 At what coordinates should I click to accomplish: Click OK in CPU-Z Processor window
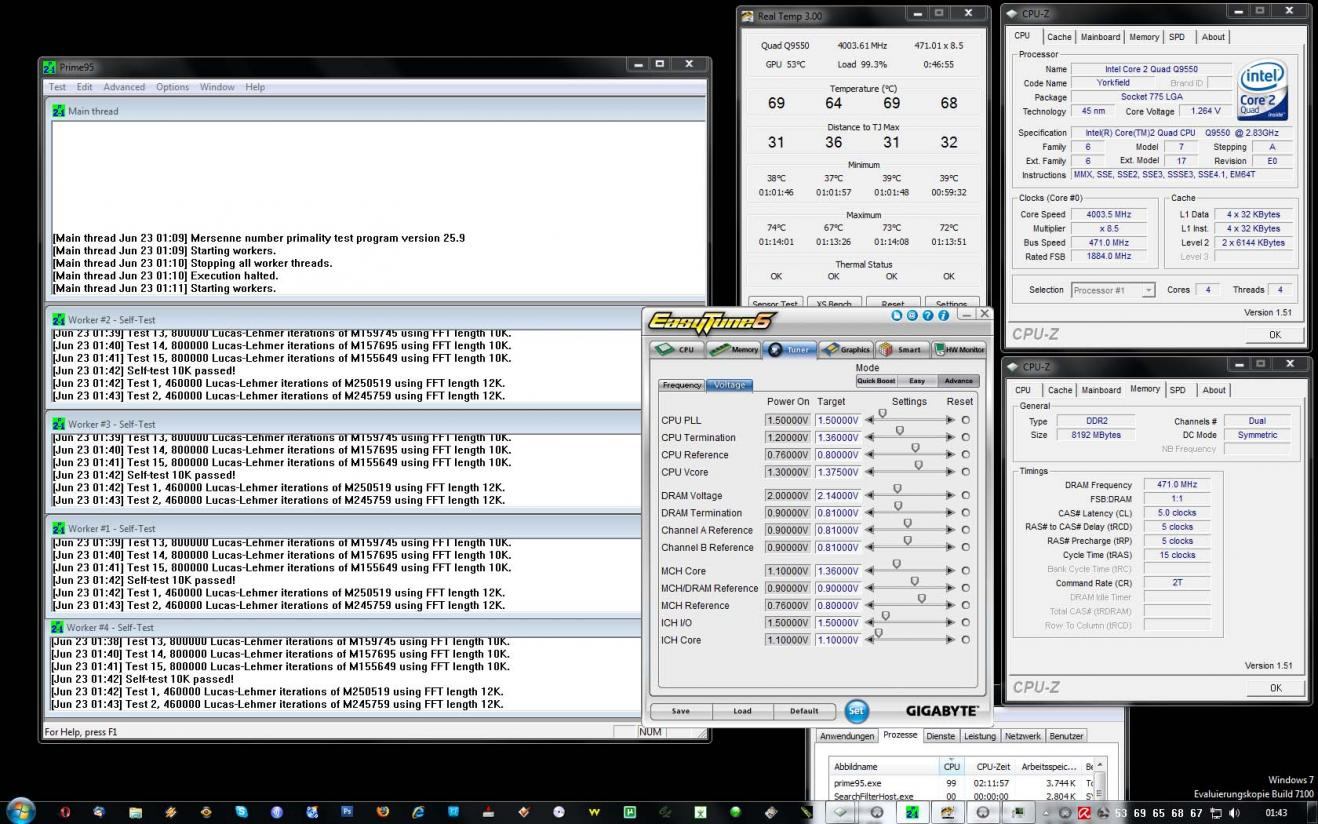tap(1275, 335)
